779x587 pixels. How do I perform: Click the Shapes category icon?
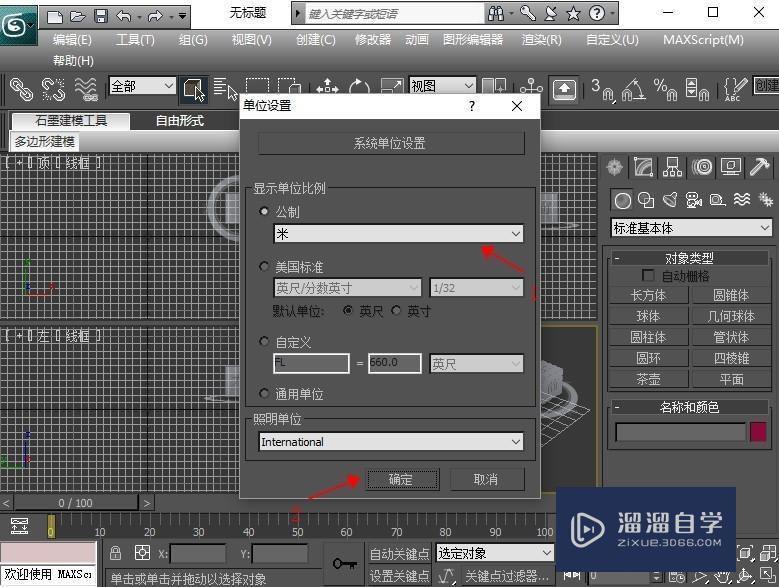click(646, 200)
